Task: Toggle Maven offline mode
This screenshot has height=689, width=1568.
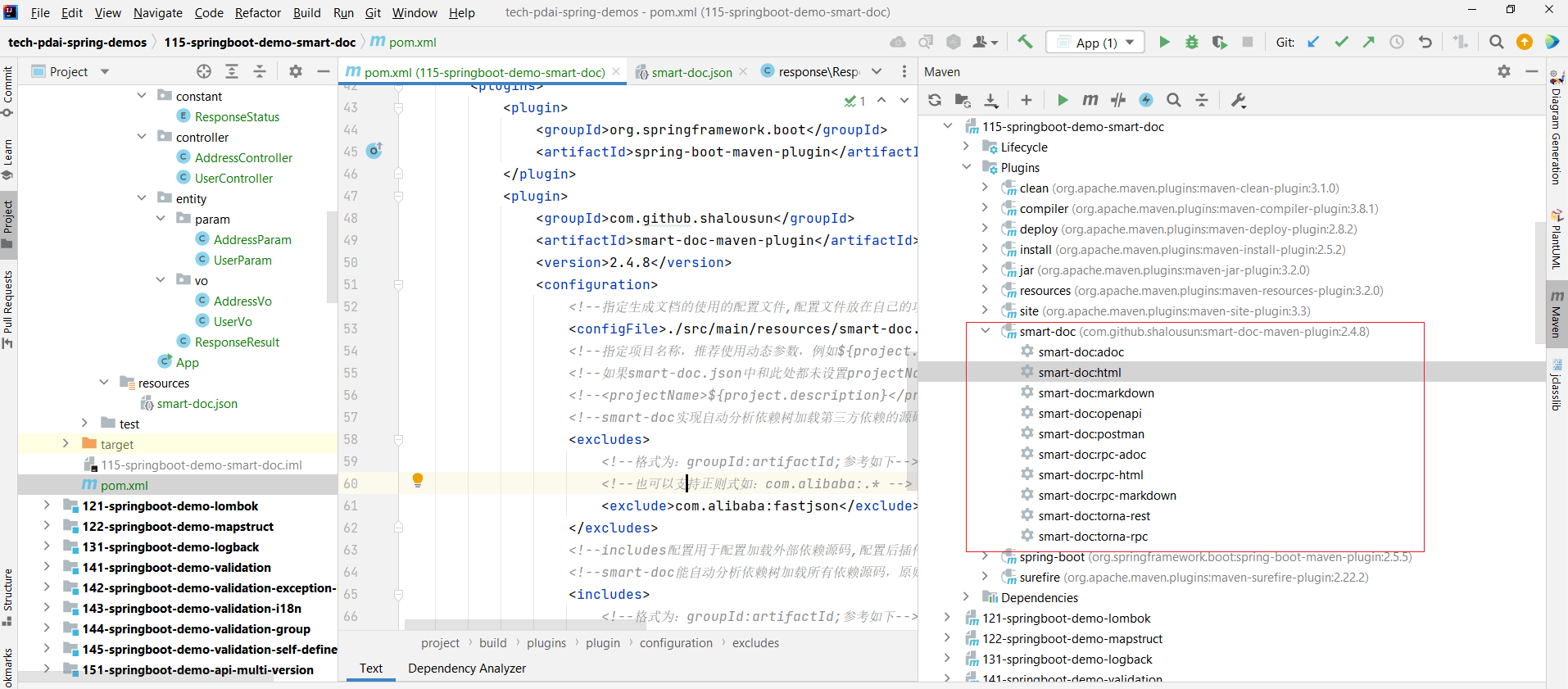Action: point(1118,100)
